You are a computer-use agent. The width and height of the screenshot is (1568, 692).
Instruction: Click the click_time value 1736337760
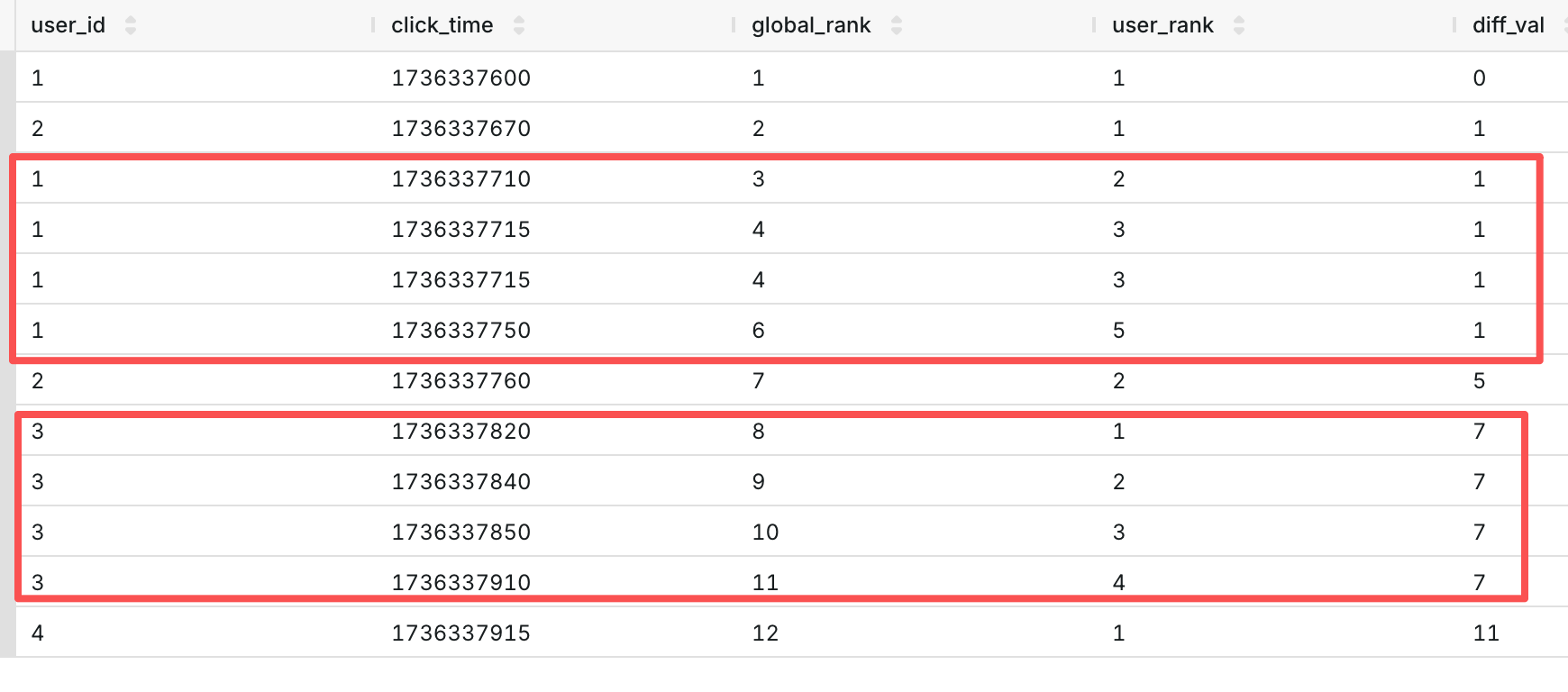point(460,381)
